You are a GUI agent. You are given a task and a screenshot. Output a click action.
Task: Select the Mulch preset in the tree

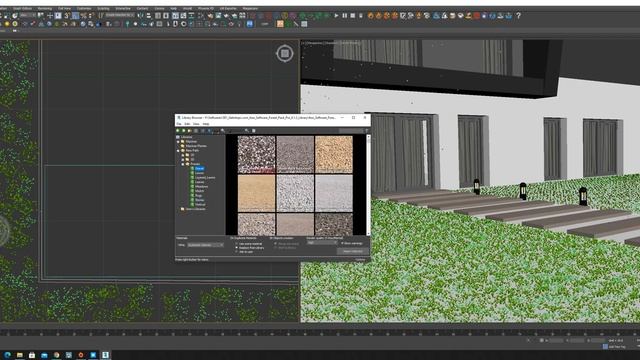pyautogui.click(x=200, y=191)
